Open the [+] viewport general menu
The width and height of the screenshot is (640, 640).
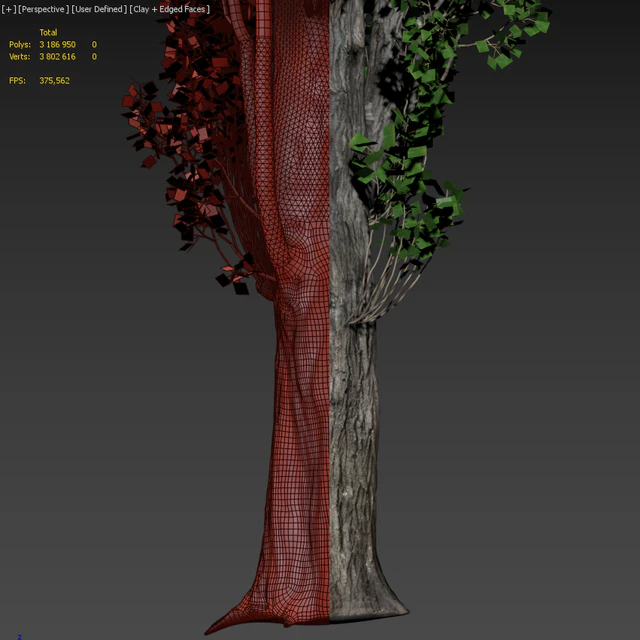(x=9, y=9)
